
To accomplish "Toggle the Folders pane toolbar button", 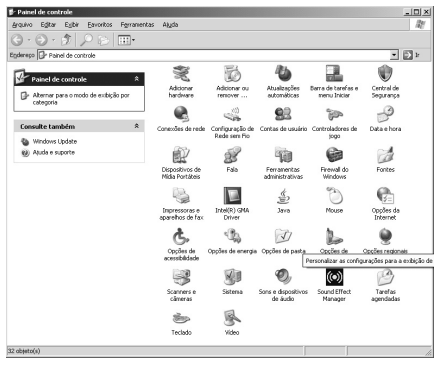I will (103, 40).
